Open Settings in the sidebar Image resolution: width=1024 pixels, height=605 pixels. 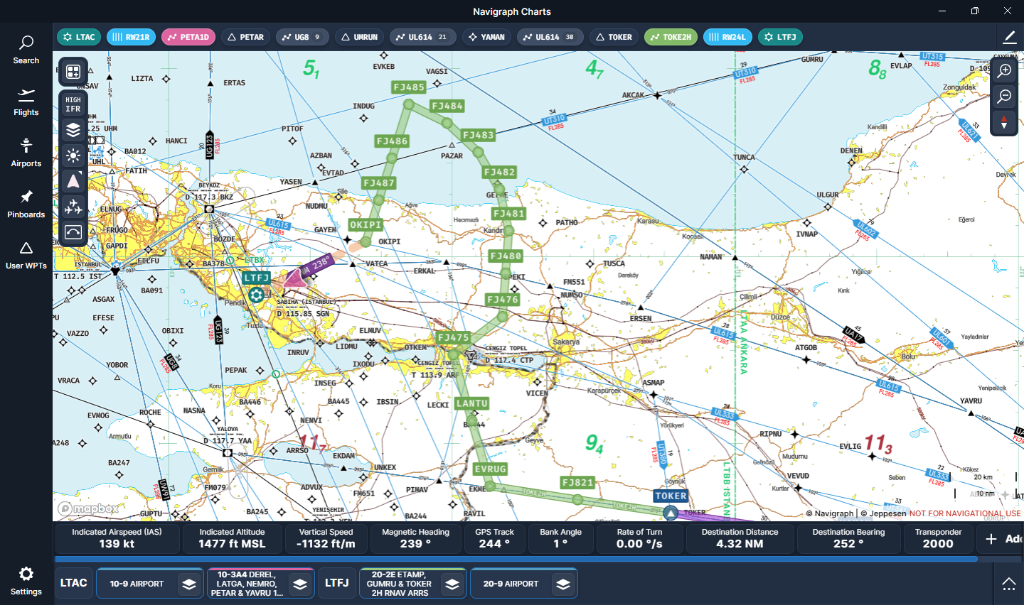click(26, 581)
